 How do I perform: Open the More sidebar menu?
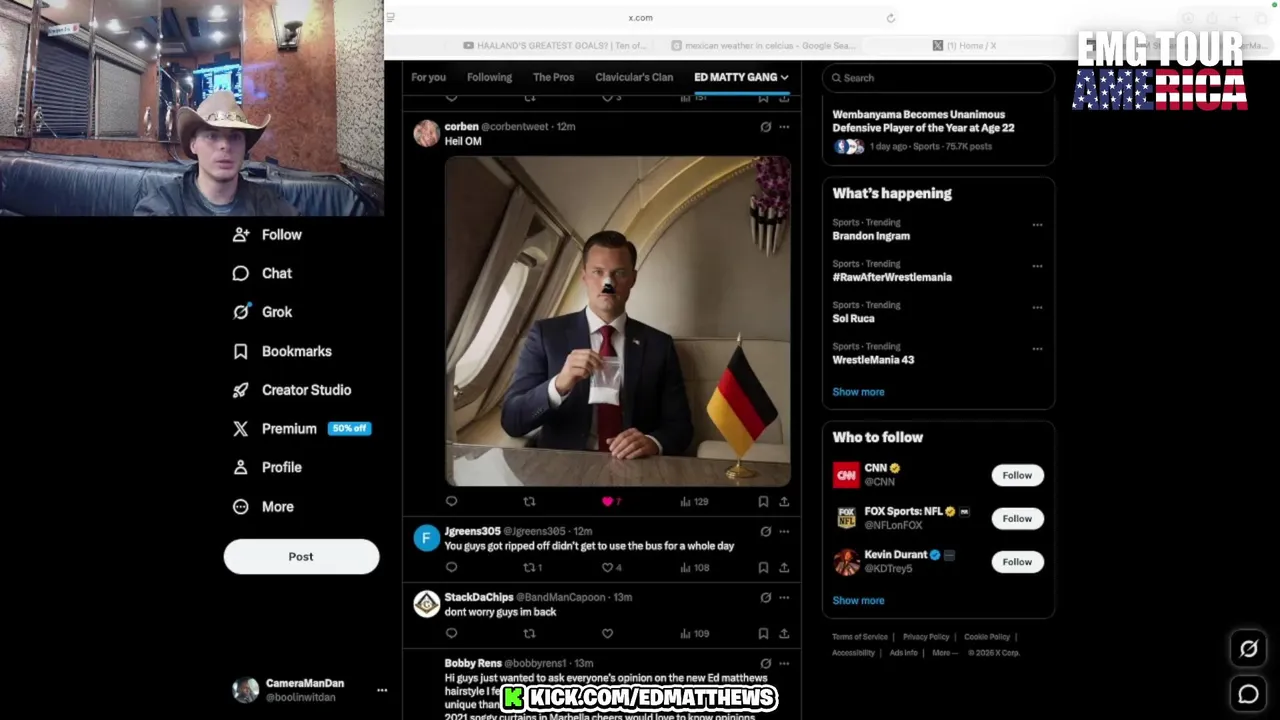coord(263,506)
